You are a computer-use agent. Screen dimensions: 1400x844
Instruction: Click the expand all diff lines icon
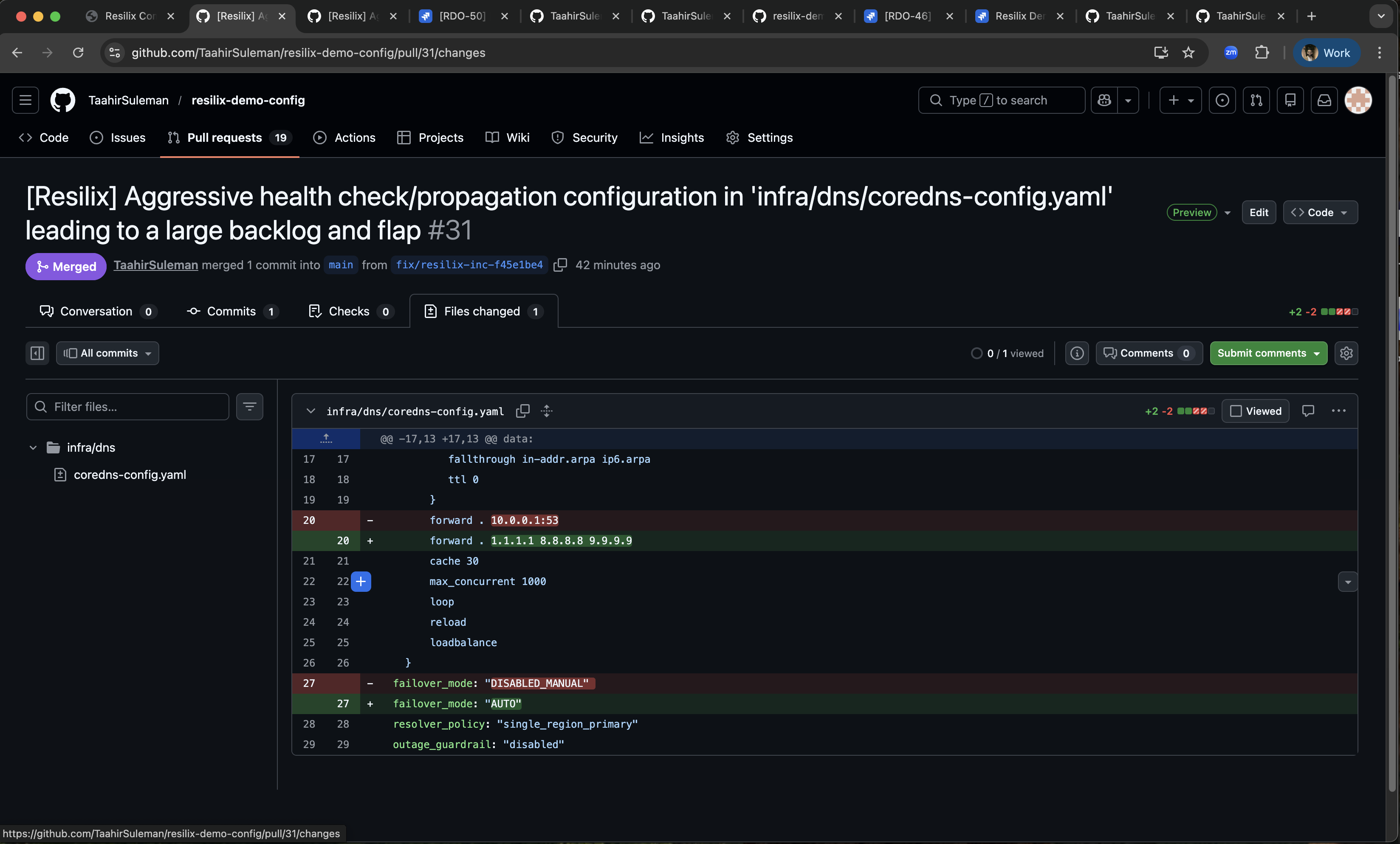tap(547, 411)
